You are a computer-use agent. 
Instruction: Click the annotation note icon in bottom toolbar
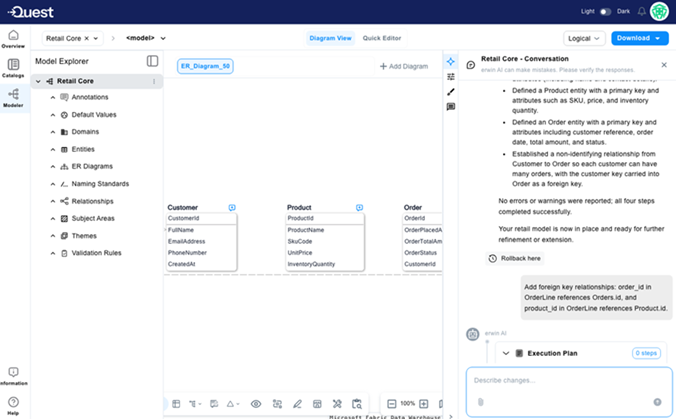(214, 404)
